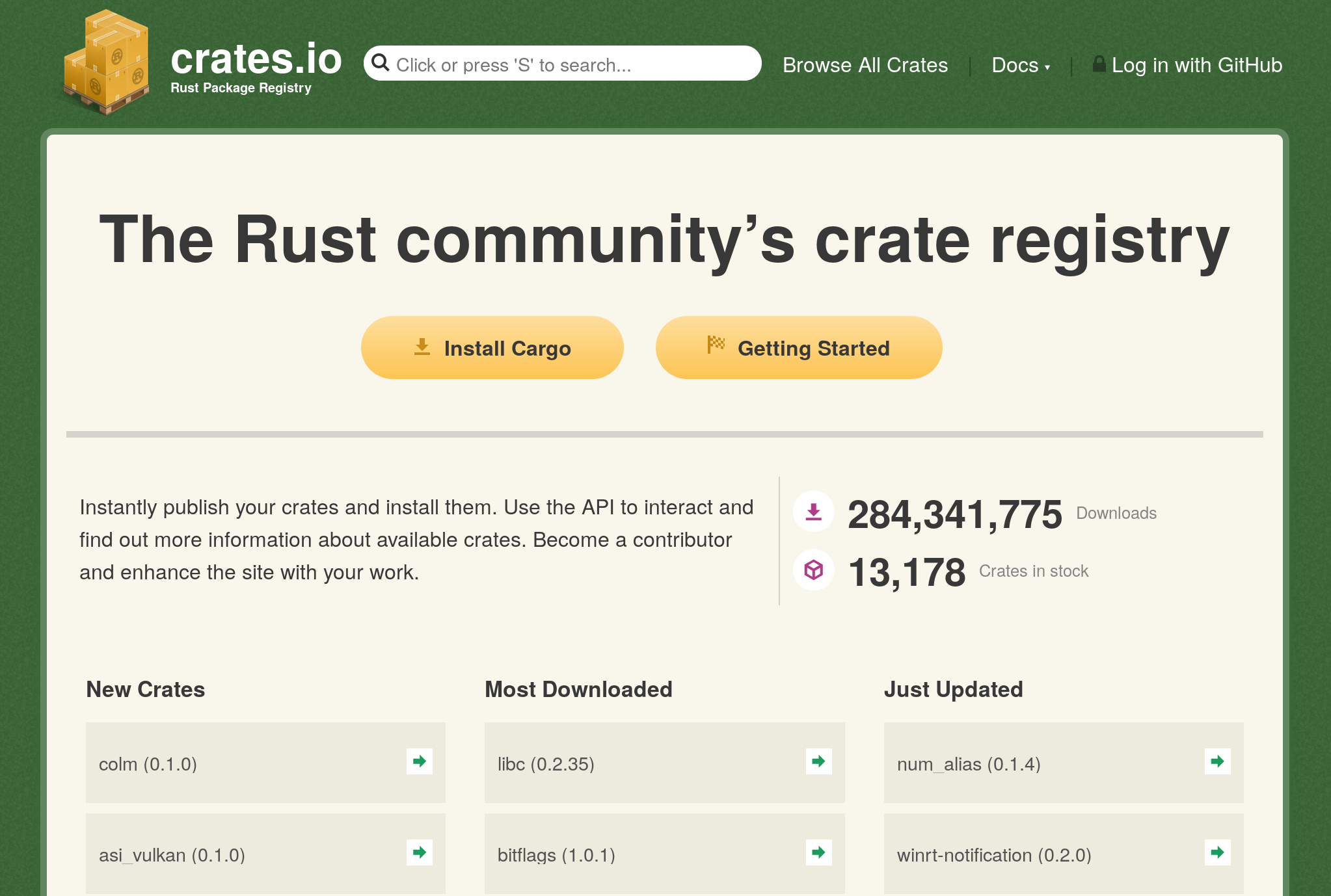
Task: Click the crate box icon next to stats
Action: (x=813, y=571)
